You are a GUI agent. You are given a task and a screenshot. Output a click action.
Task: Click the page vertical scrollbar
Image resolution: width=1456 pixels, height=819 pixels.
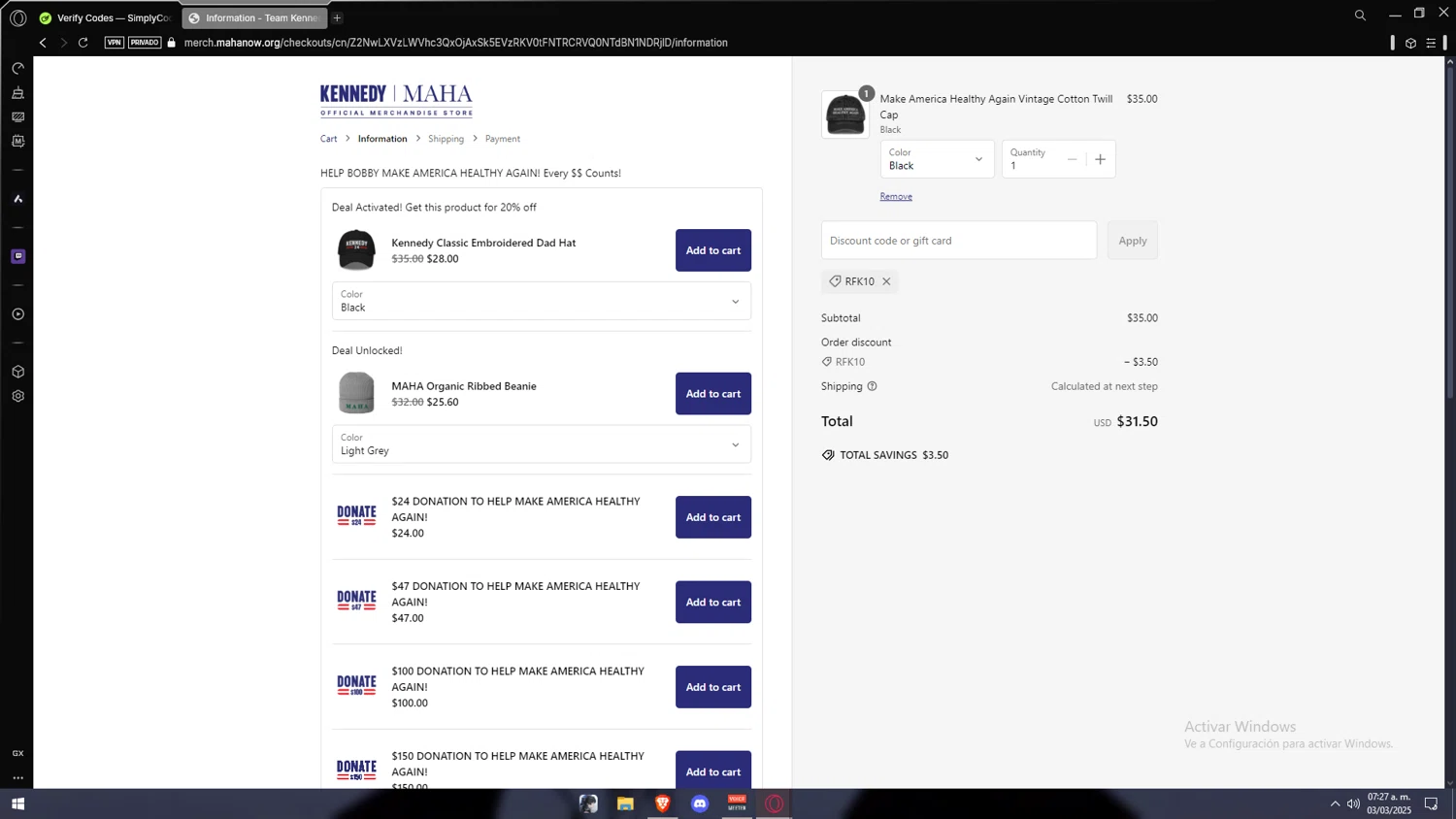click(1450, 233)
